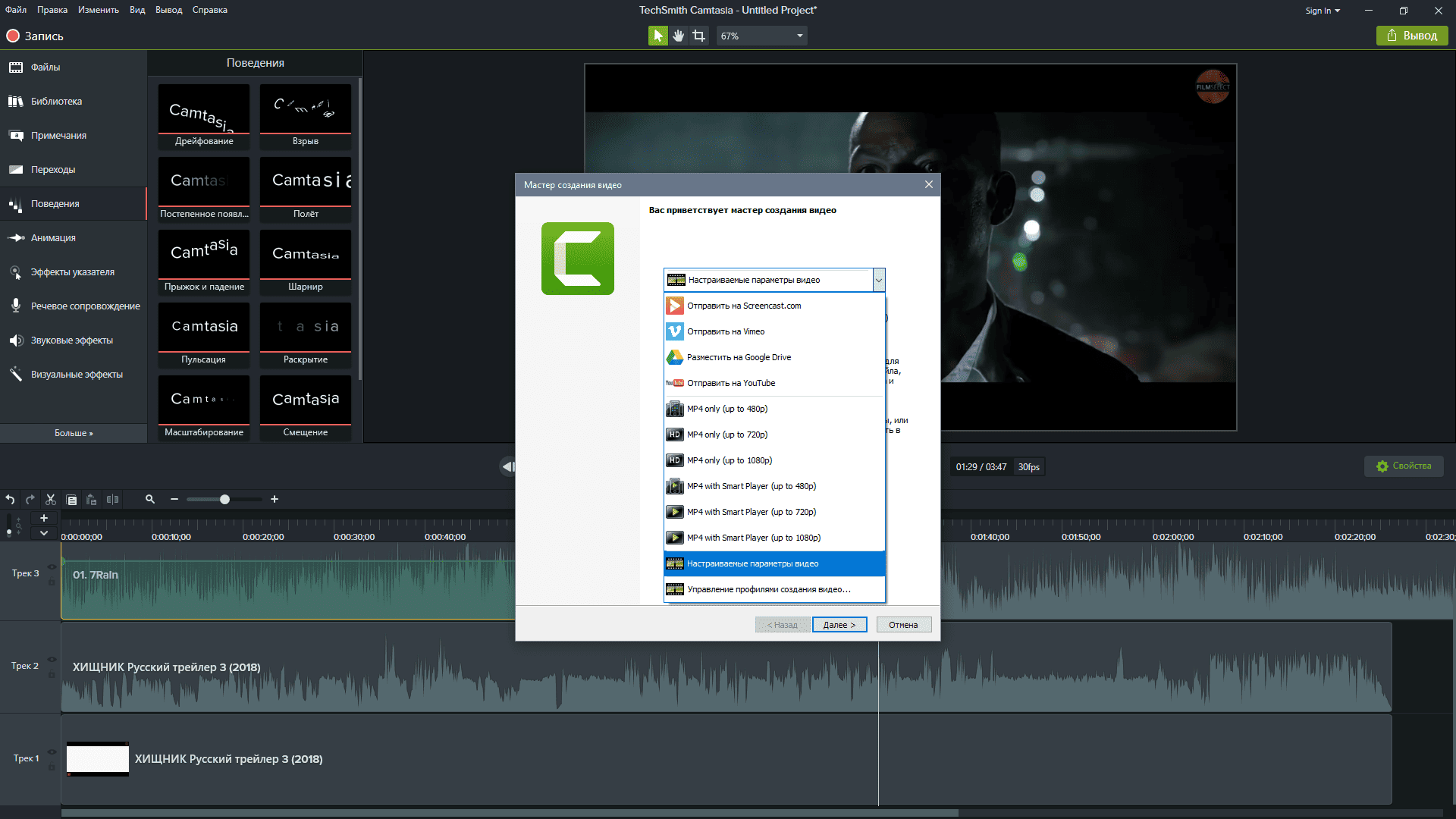Toggle the lock on Трек 2
The image size is (1456, 819).
coord(52,675)
